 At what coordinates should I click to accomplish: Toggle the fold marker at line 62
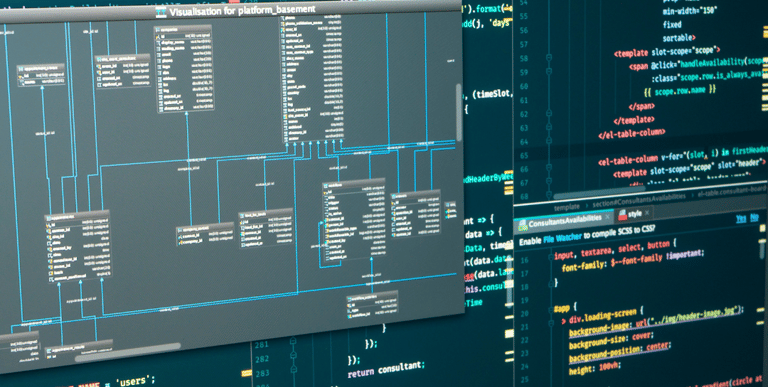549,114
